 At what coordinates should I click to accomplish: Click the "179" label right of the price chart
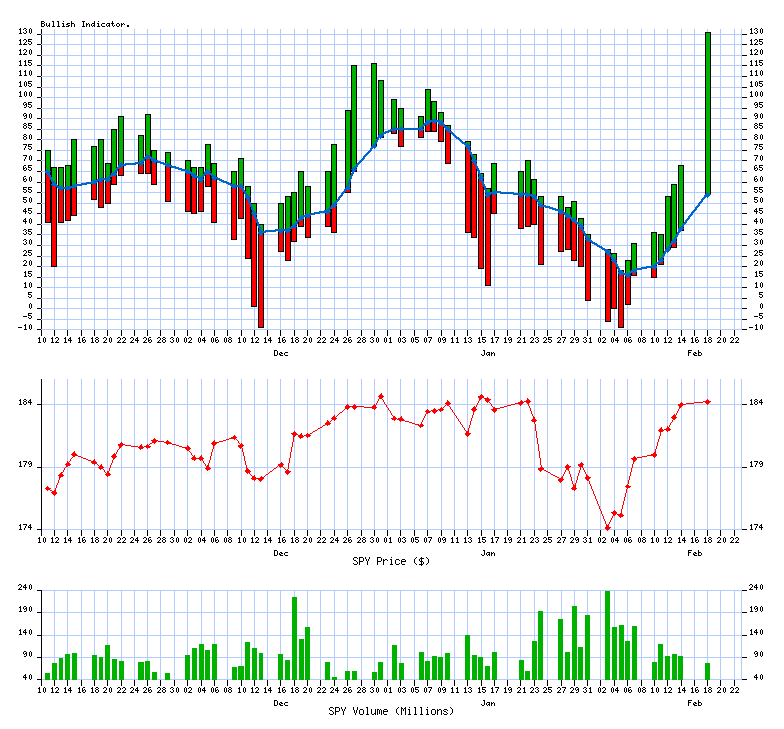point(757,465)
